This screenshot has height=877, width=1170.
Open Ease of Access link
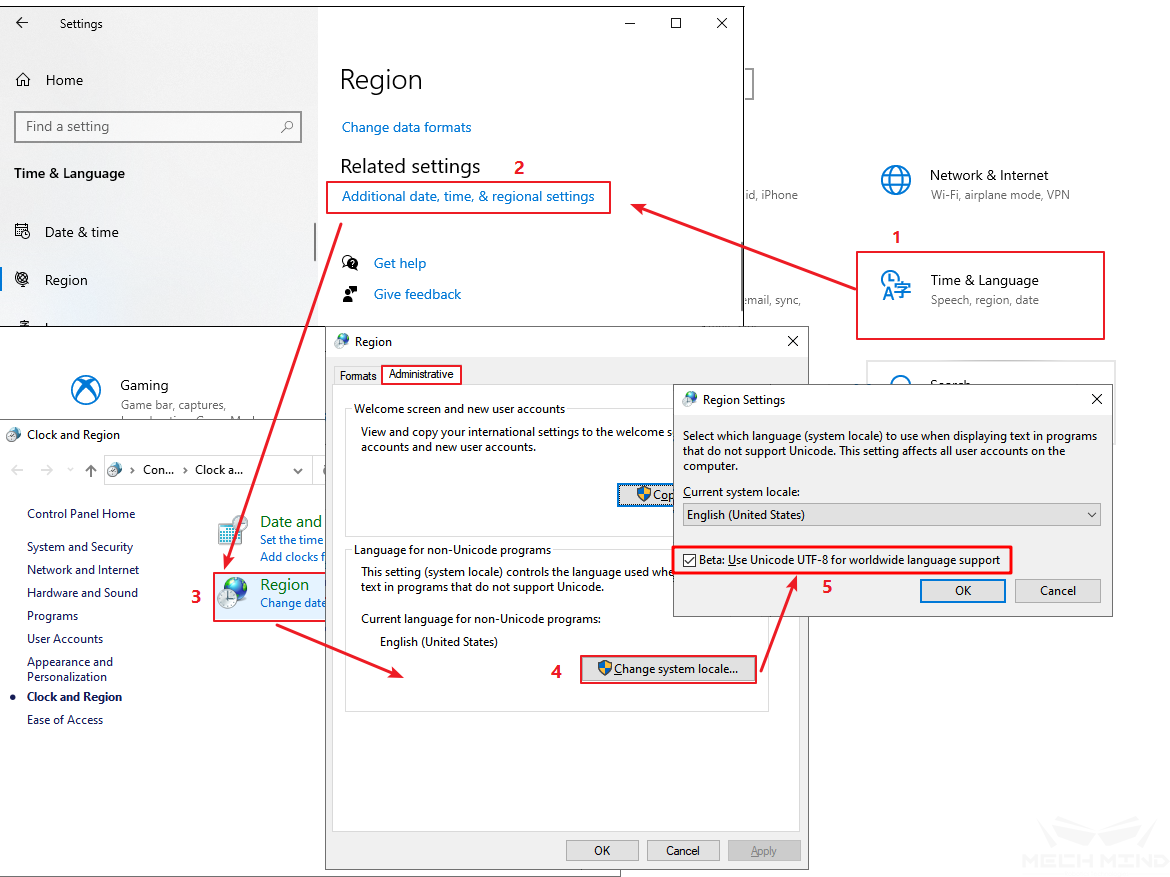click(x=65, y=720)
